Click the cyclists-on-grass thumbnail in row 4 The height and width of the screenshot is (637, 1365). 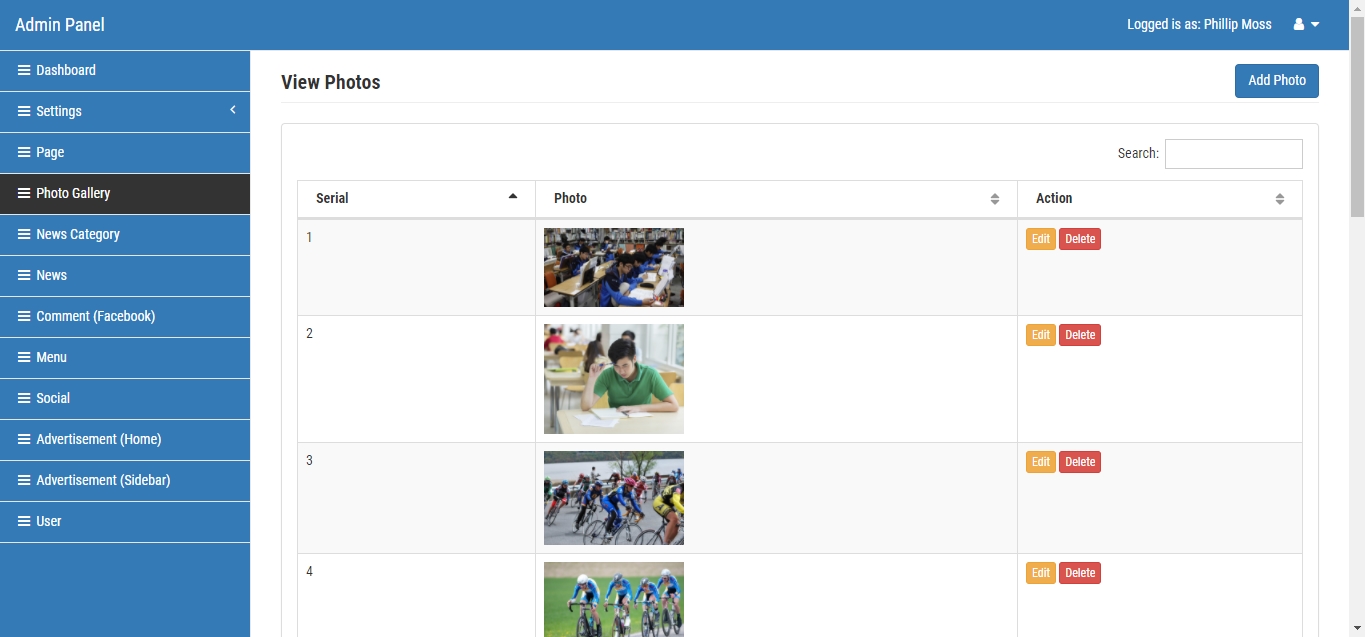[614, 599]
